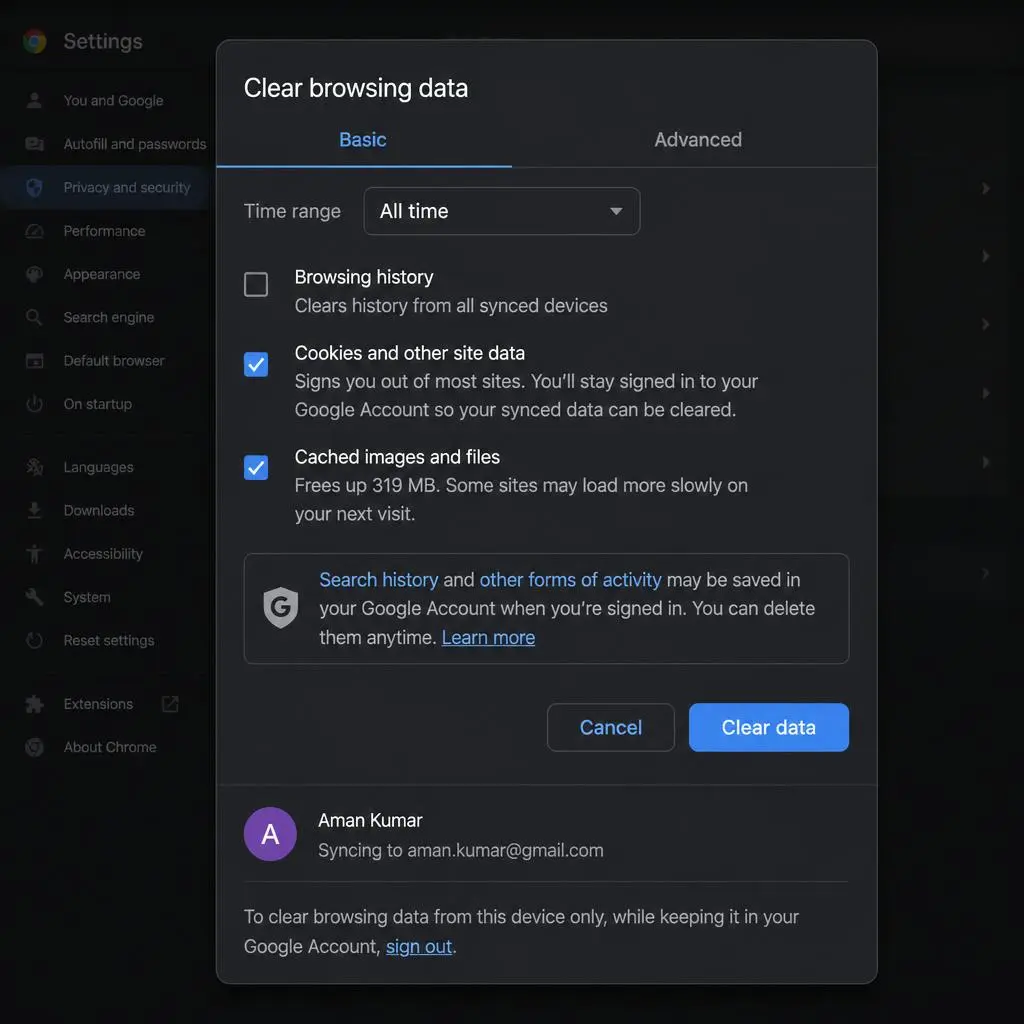Image resolution: width=1024 pixels, height=1024 pixels.
Task: Click the Privacy and security shield icon
Action: click(35, 187)
